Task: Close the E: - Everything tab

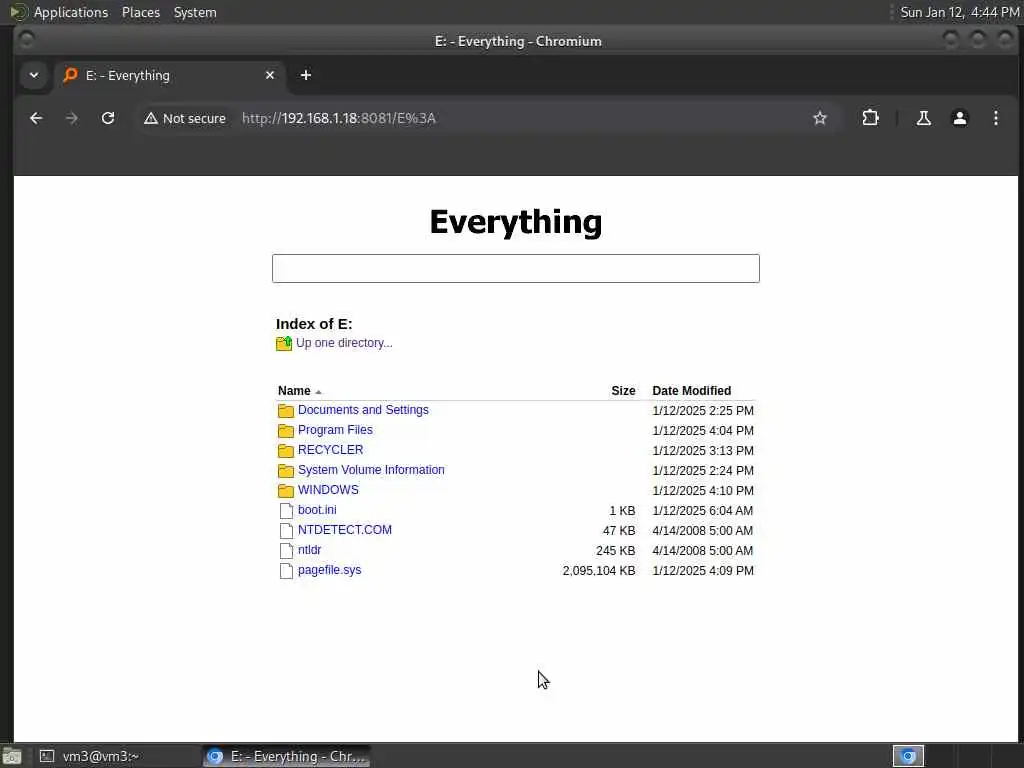Action: (270, 75)
